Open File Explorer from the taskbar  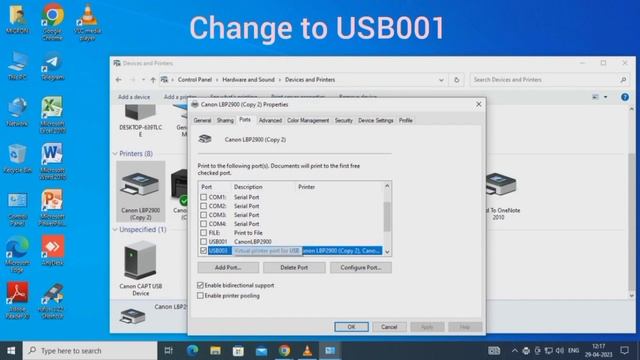coord(216,351)
